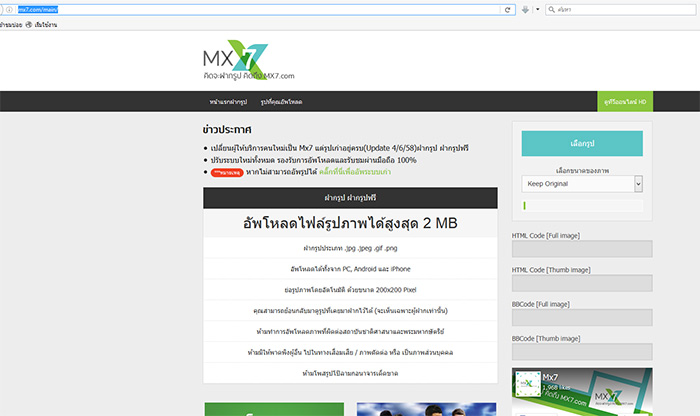Open the Mx7 Facebook page widget title
The height and width of the screenshot is (416, 700).
[550, 378]
